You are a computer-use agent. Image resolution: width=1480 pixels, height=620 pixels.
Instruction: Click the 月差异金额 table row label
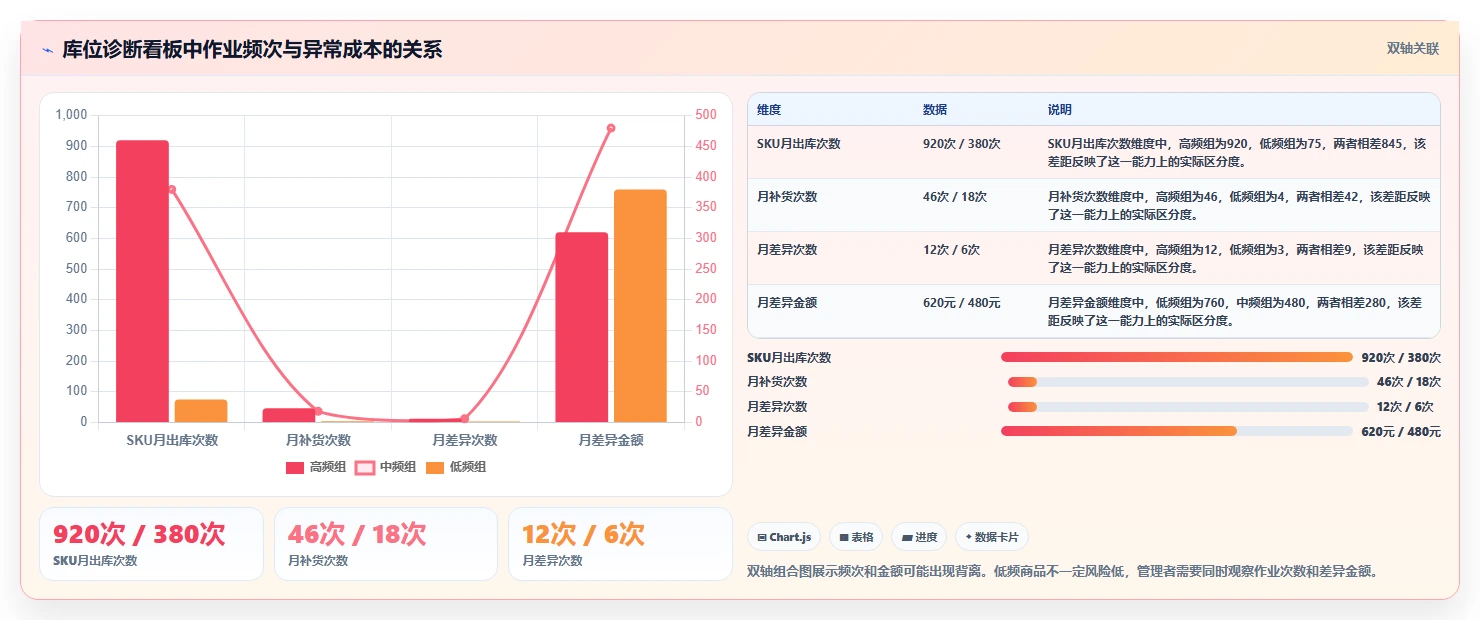point(787,302)
